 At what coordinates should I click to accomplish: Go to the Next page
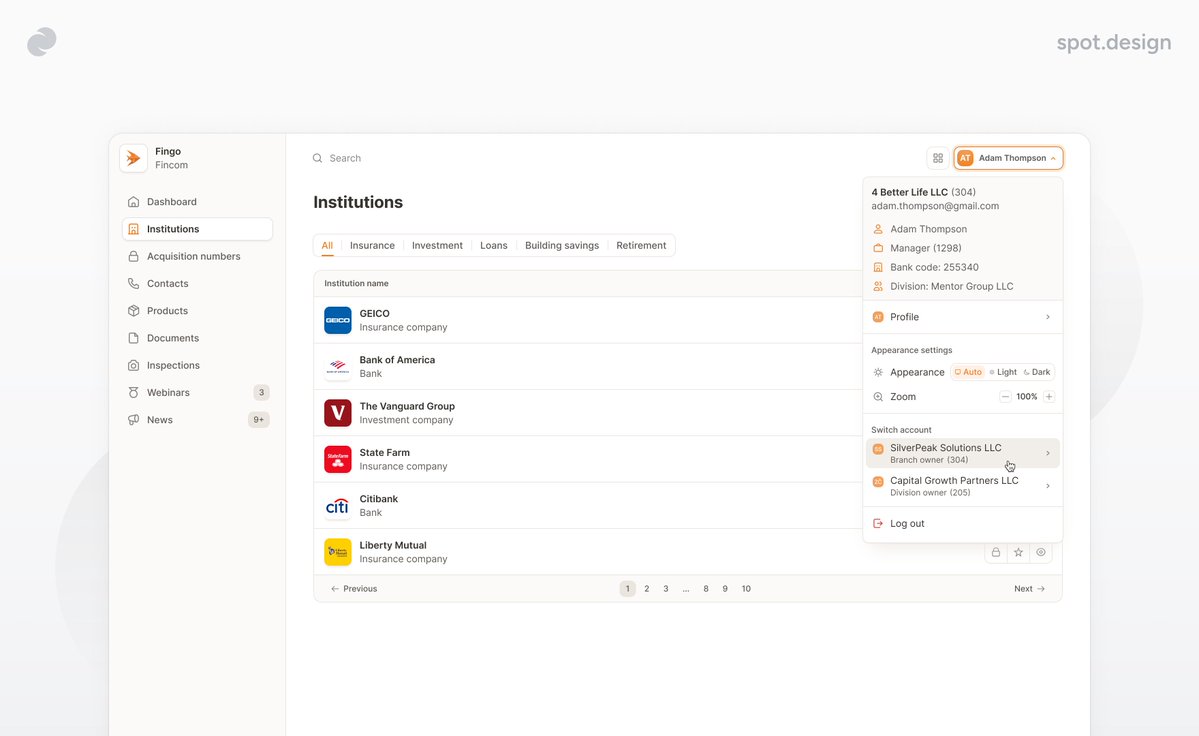tap(1029, 589)
